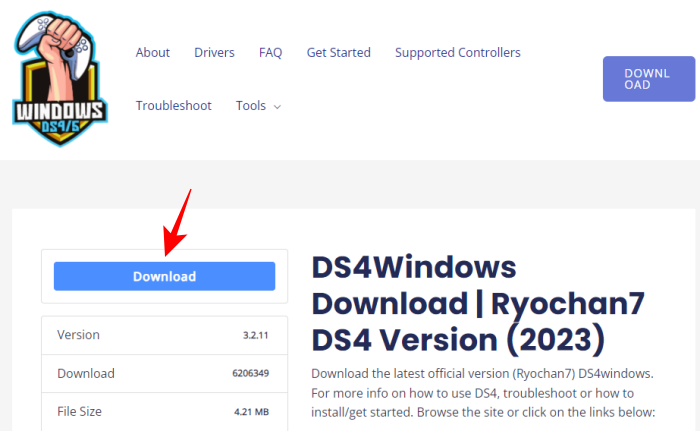Click version number 3.2.11
This screenshot has height=431, width=700.
[x=256, y=335]
